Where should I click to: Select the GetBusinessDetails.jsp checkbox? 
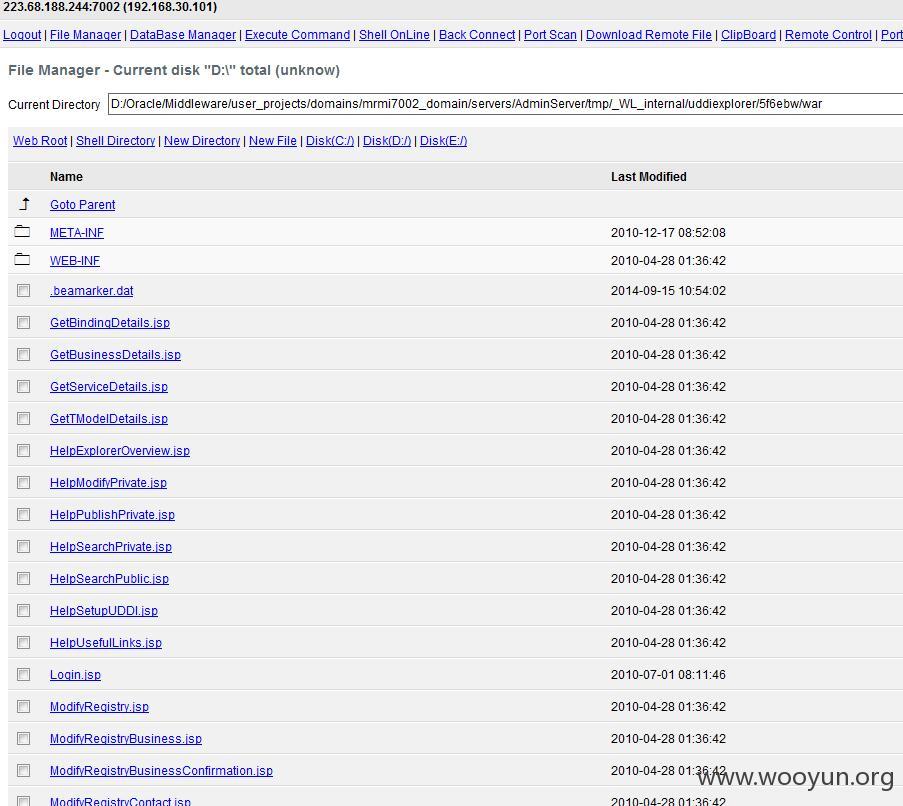24,354
